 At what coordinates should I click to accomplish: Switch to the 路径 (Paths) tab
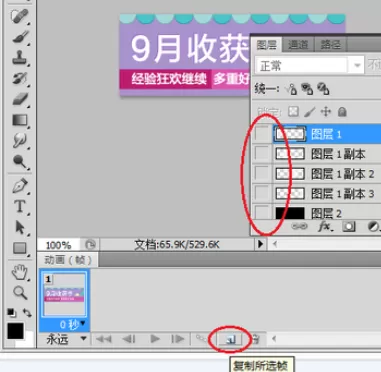coord(330,45)
